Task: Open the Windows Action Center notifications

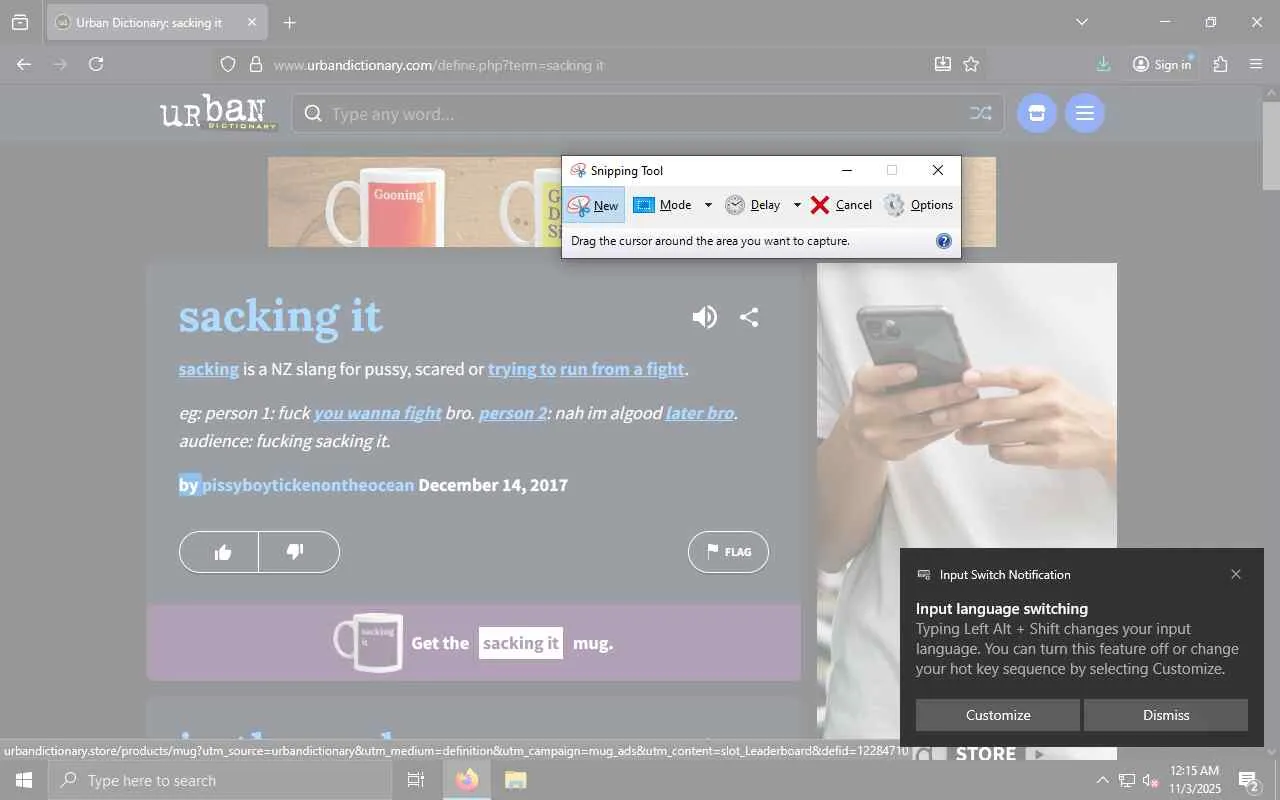Action: point(1249,780)
